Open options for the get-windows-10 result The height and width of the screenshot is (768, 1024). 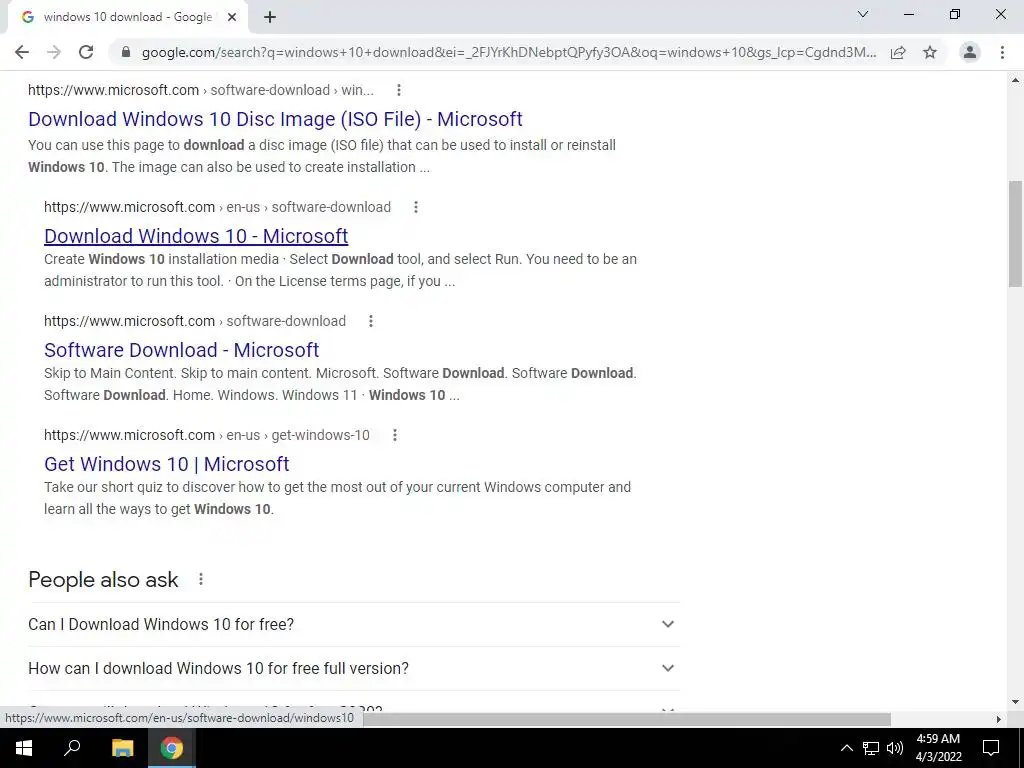click(395, 435)
